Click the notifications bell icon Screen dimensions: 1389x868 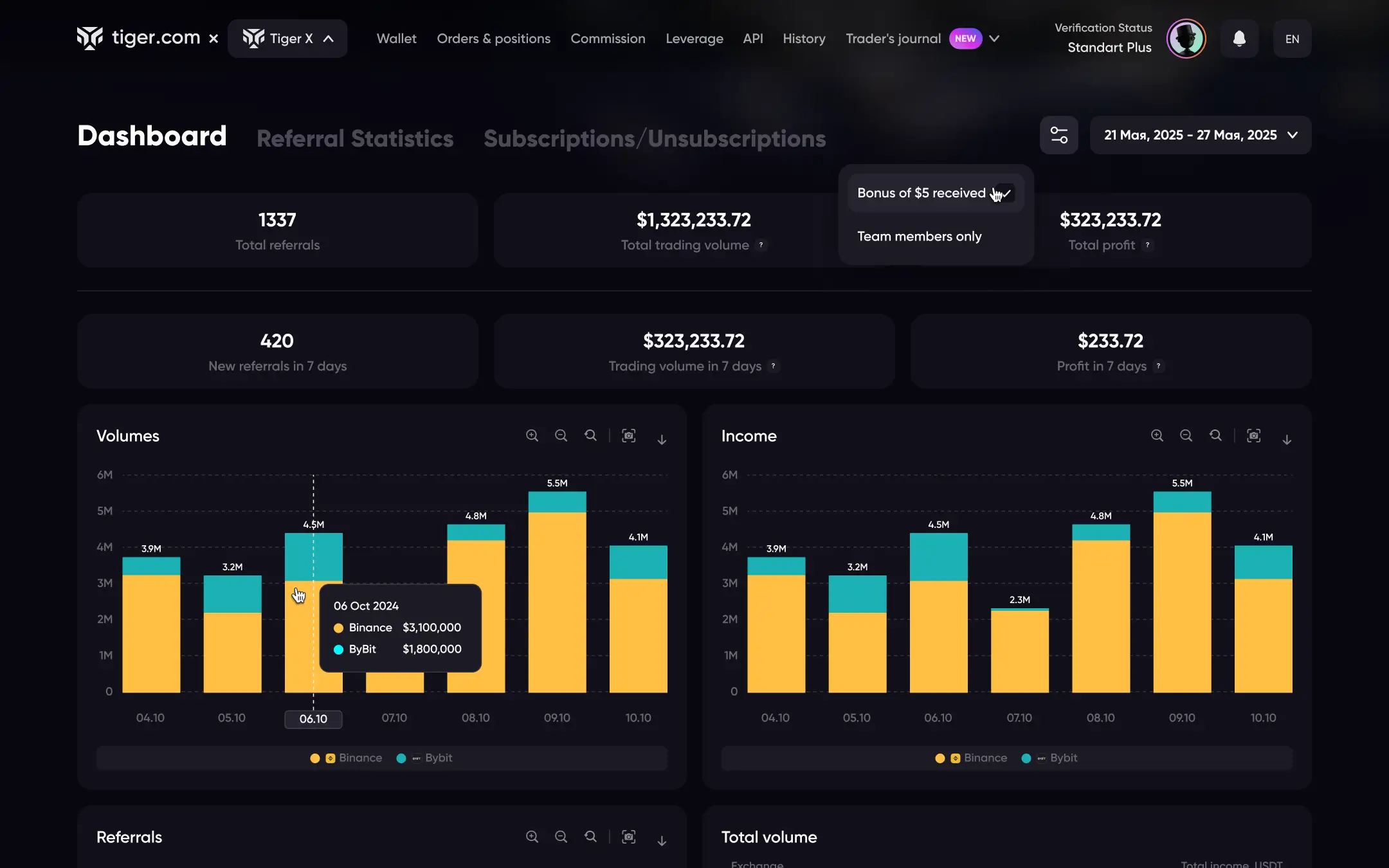click(1239, 39)
